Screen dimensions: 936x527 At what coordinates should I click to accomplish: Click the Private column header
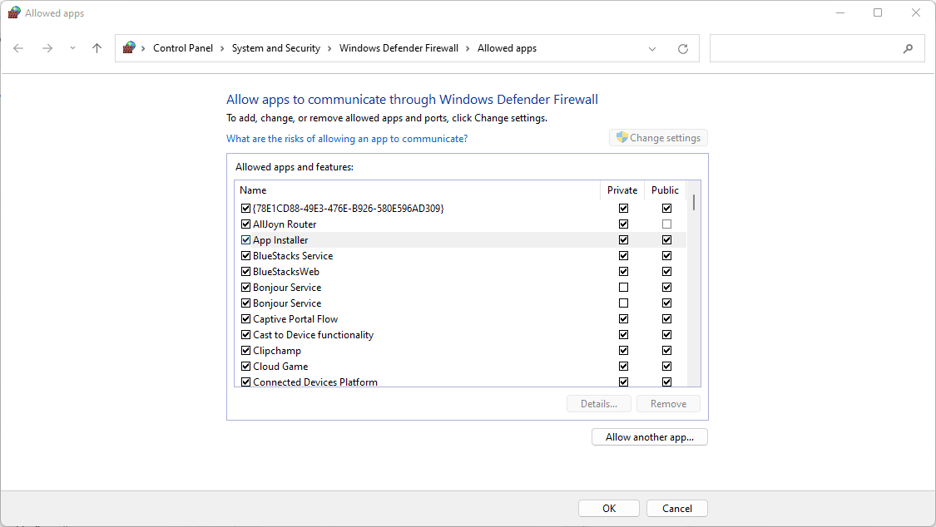point(622,190)
